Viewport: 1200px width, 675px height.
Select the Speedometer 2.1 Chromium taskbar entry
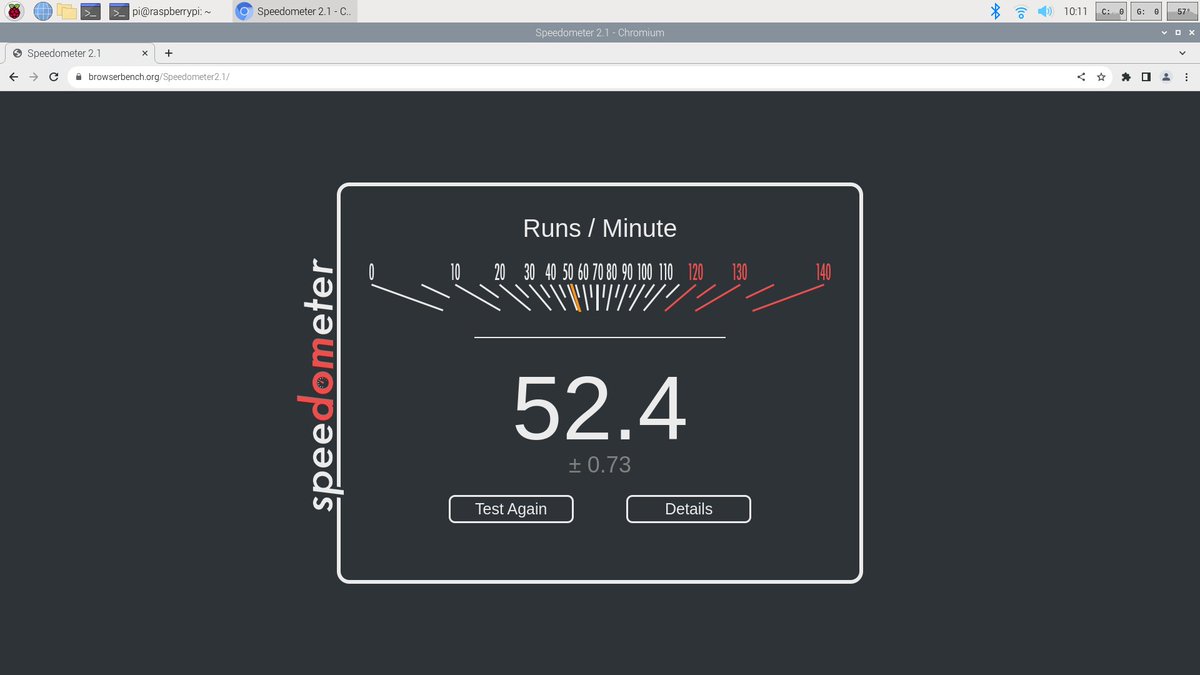click(294, 12)
